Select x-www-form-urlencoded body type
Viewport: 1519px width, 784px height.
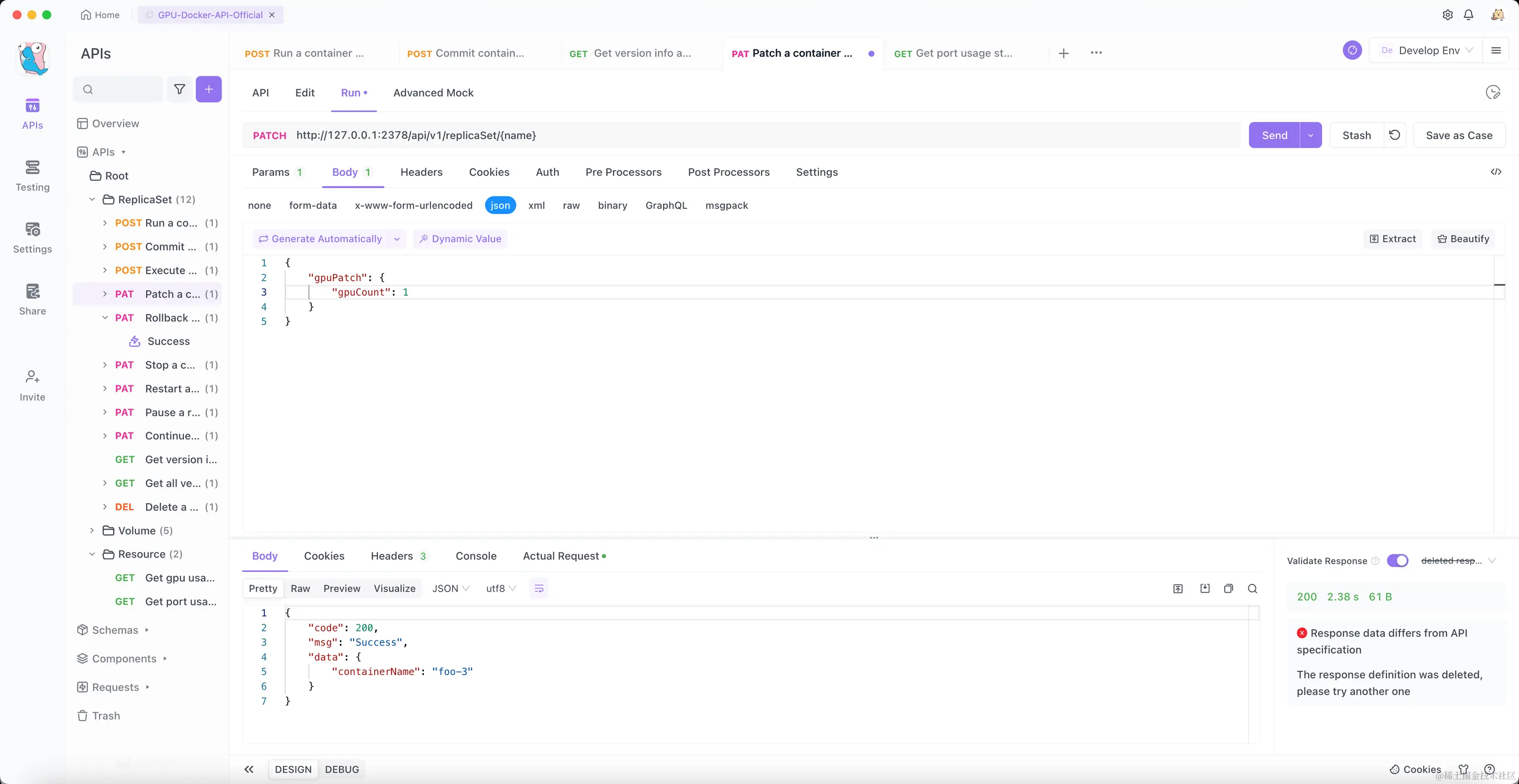[x=413, y=205]
